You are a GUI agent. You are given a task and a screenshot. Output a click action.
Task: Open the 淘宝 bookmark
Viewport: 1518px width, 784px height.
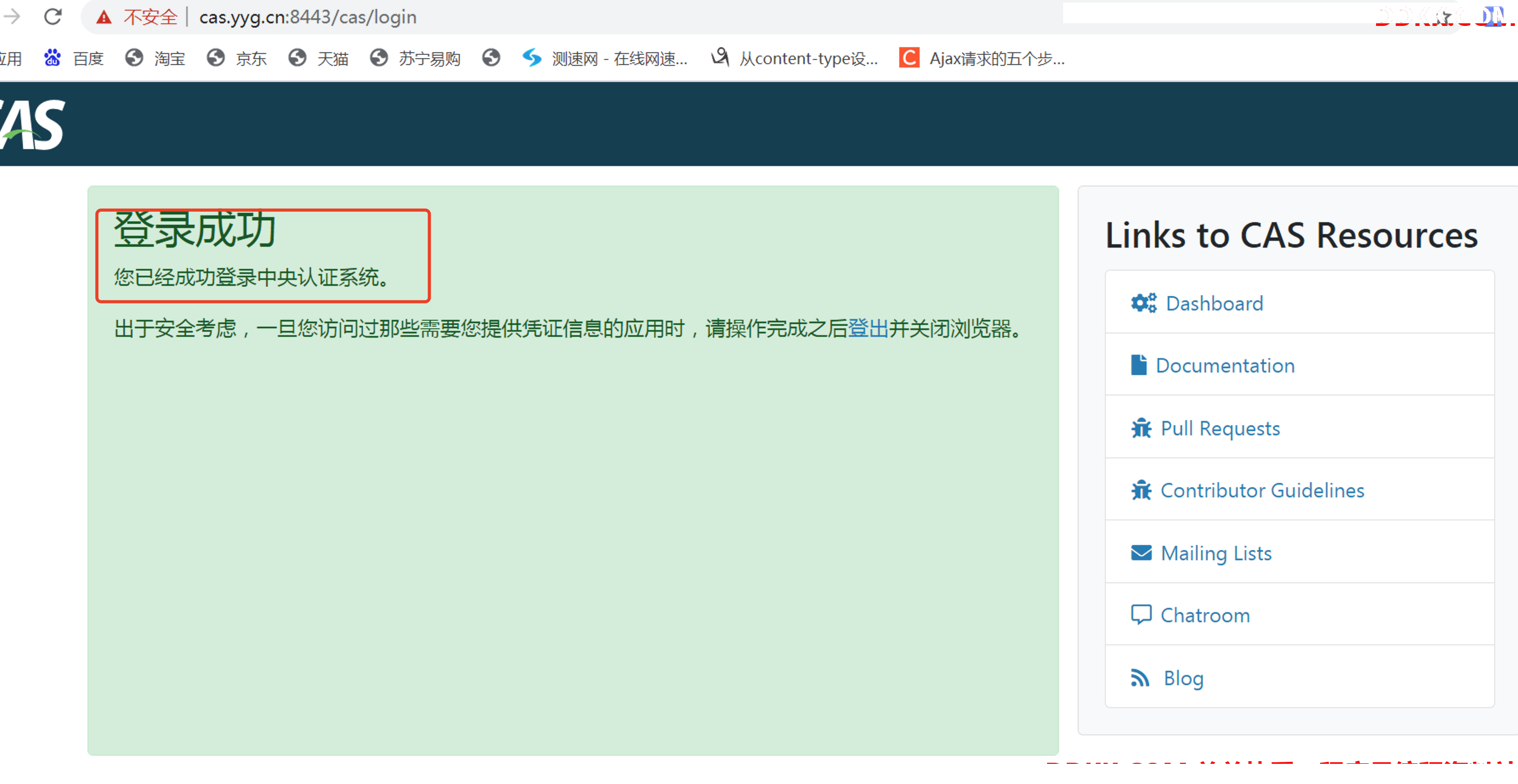pos(170,59)
